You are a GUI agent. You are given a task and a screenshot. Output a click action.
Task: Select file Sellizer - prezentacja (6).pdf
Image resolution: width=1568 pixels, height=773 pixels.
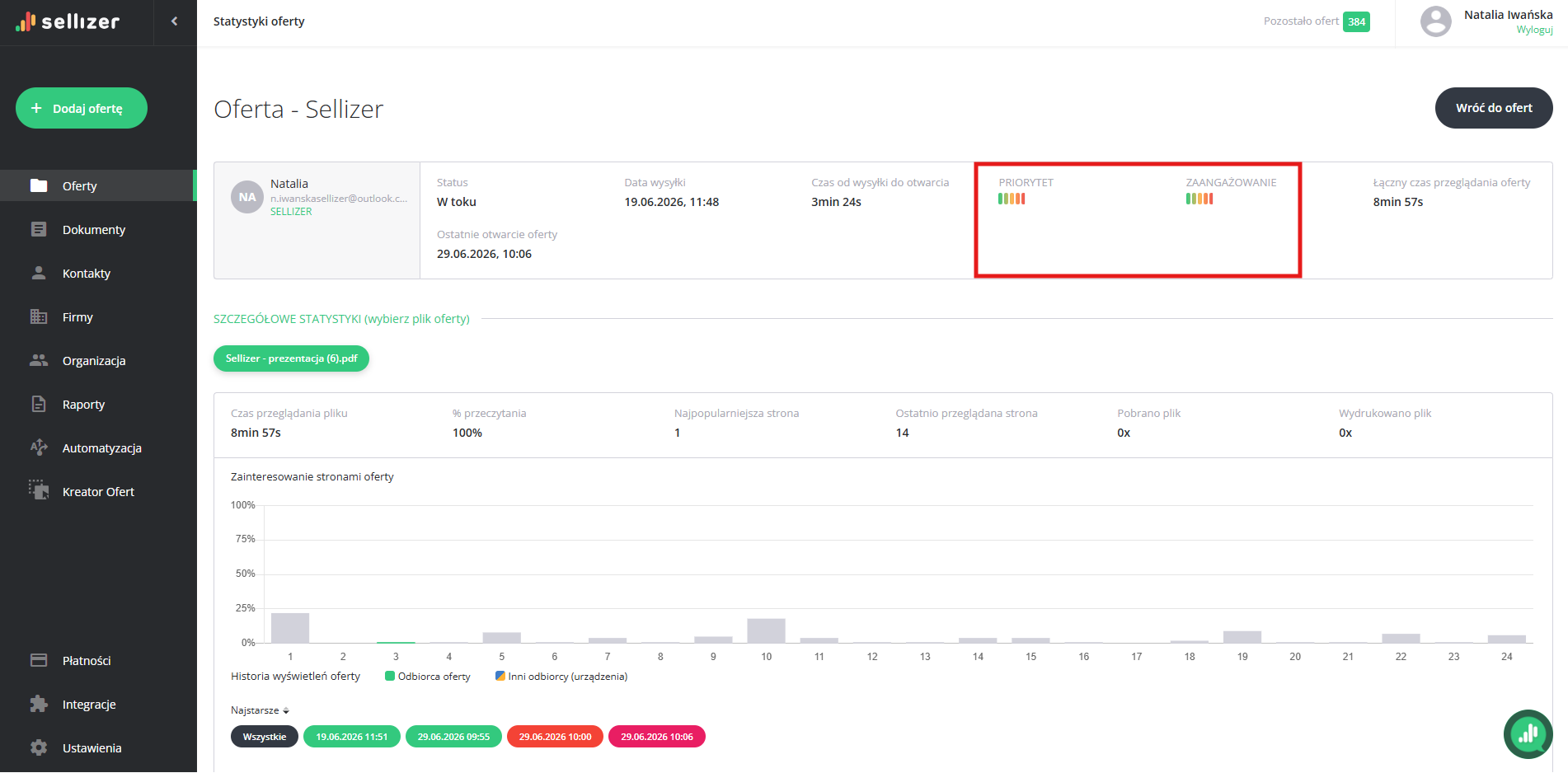pos(291,358)
